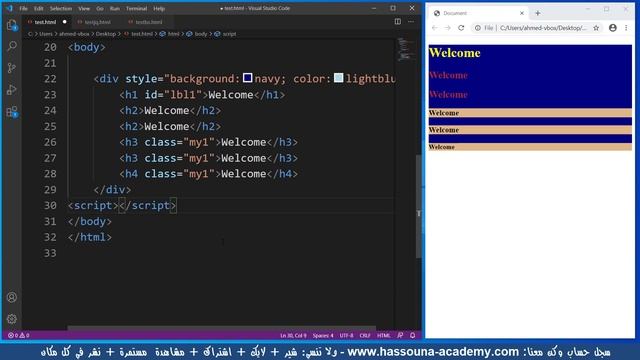Click the site information icon in address bar
Screen dimensions: 640x360
[x=478, y=28]
